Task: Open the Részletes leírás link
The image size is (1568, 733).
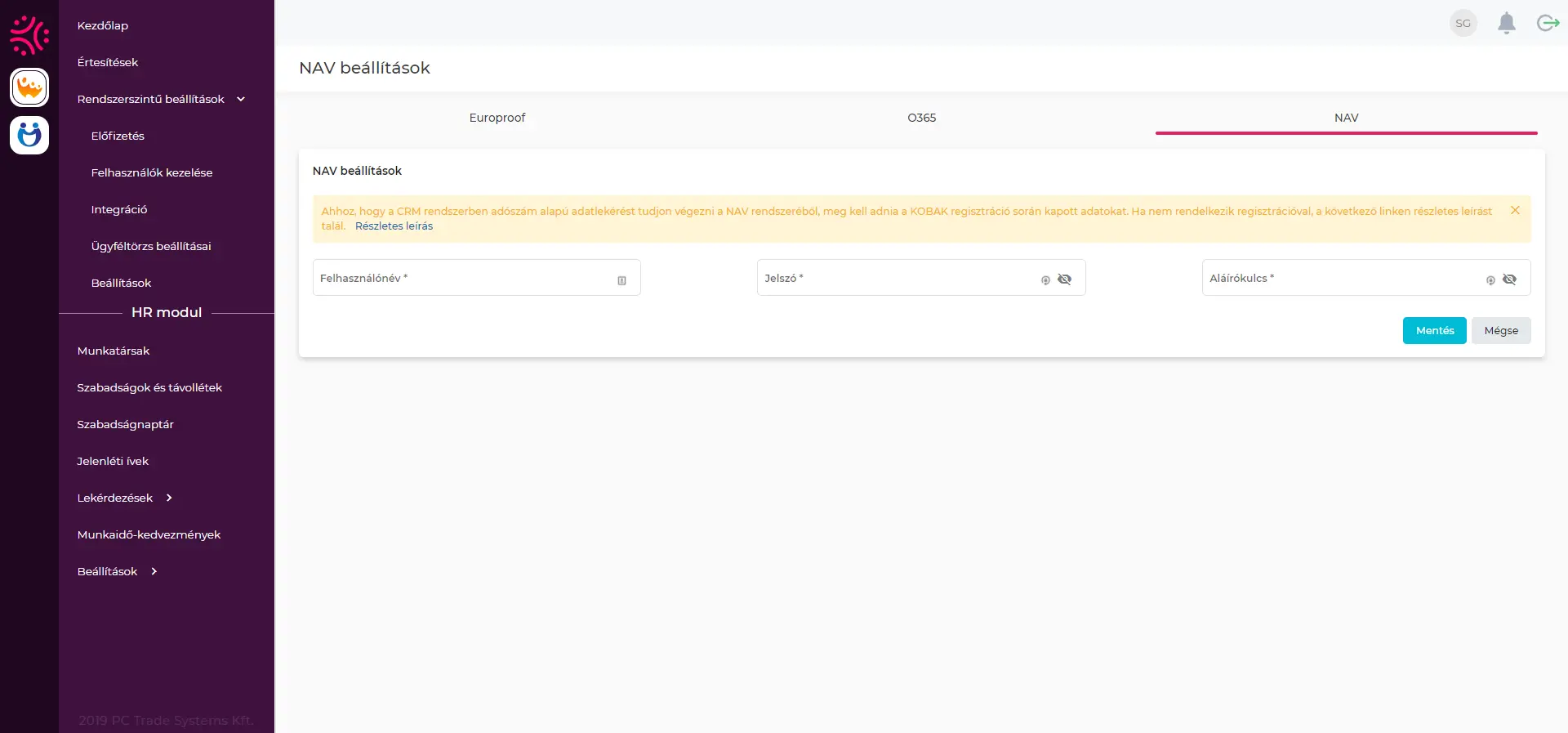Action: [394, 226]
